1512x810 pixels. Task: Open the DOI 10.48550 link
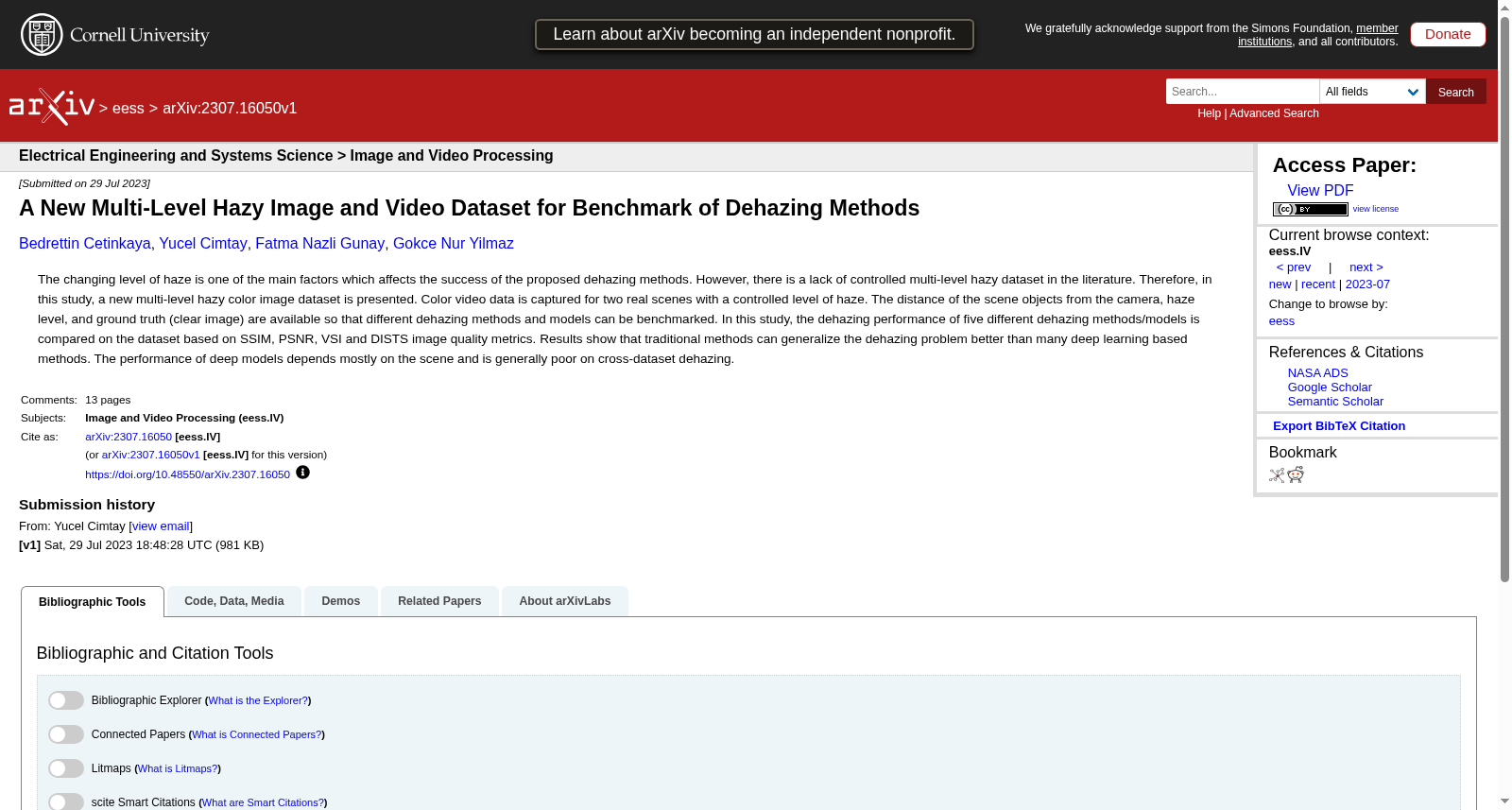coord(187,474)
